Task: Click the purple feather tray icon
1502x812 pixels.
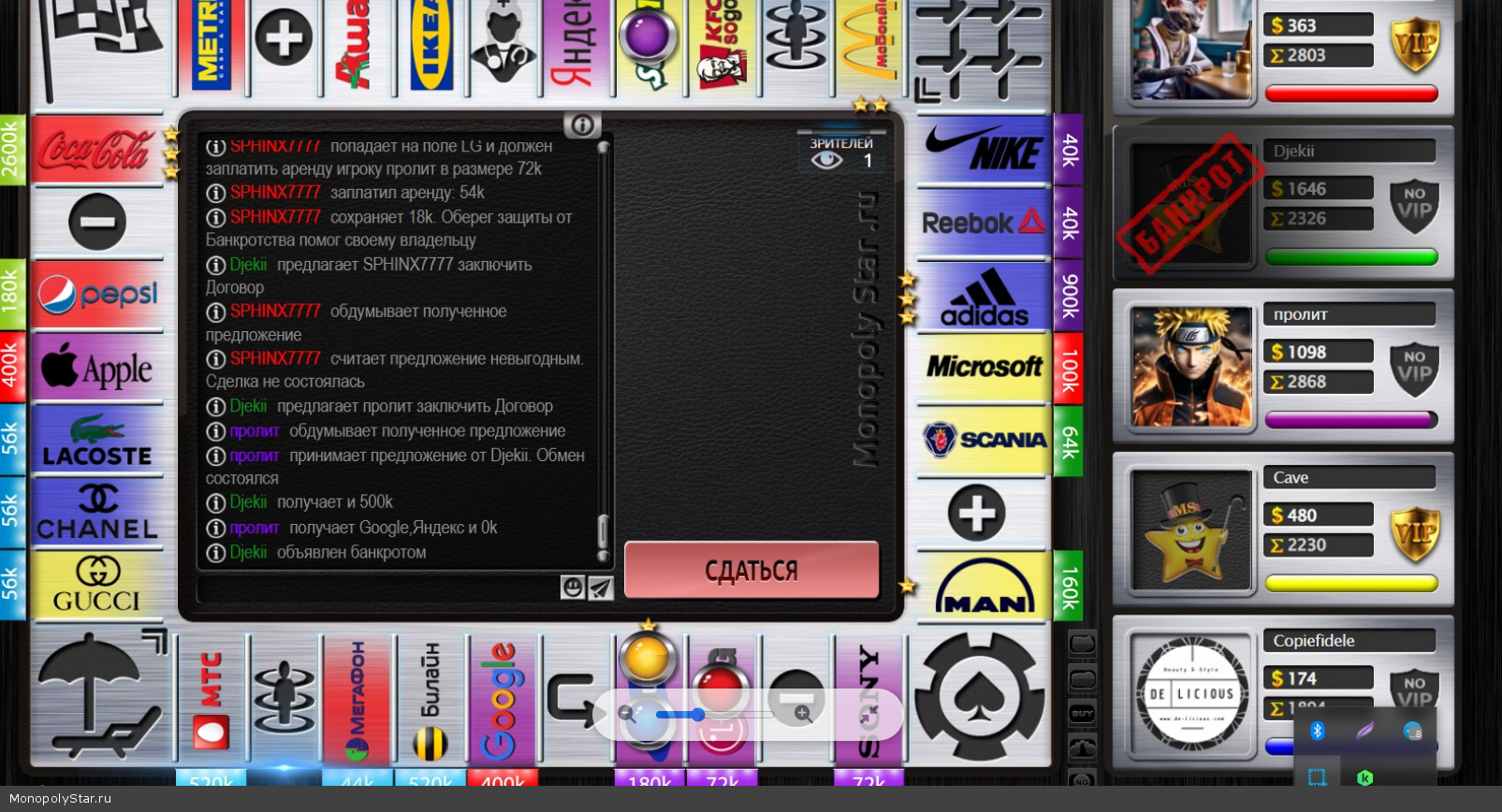Action: click(x=1364, y=731)
